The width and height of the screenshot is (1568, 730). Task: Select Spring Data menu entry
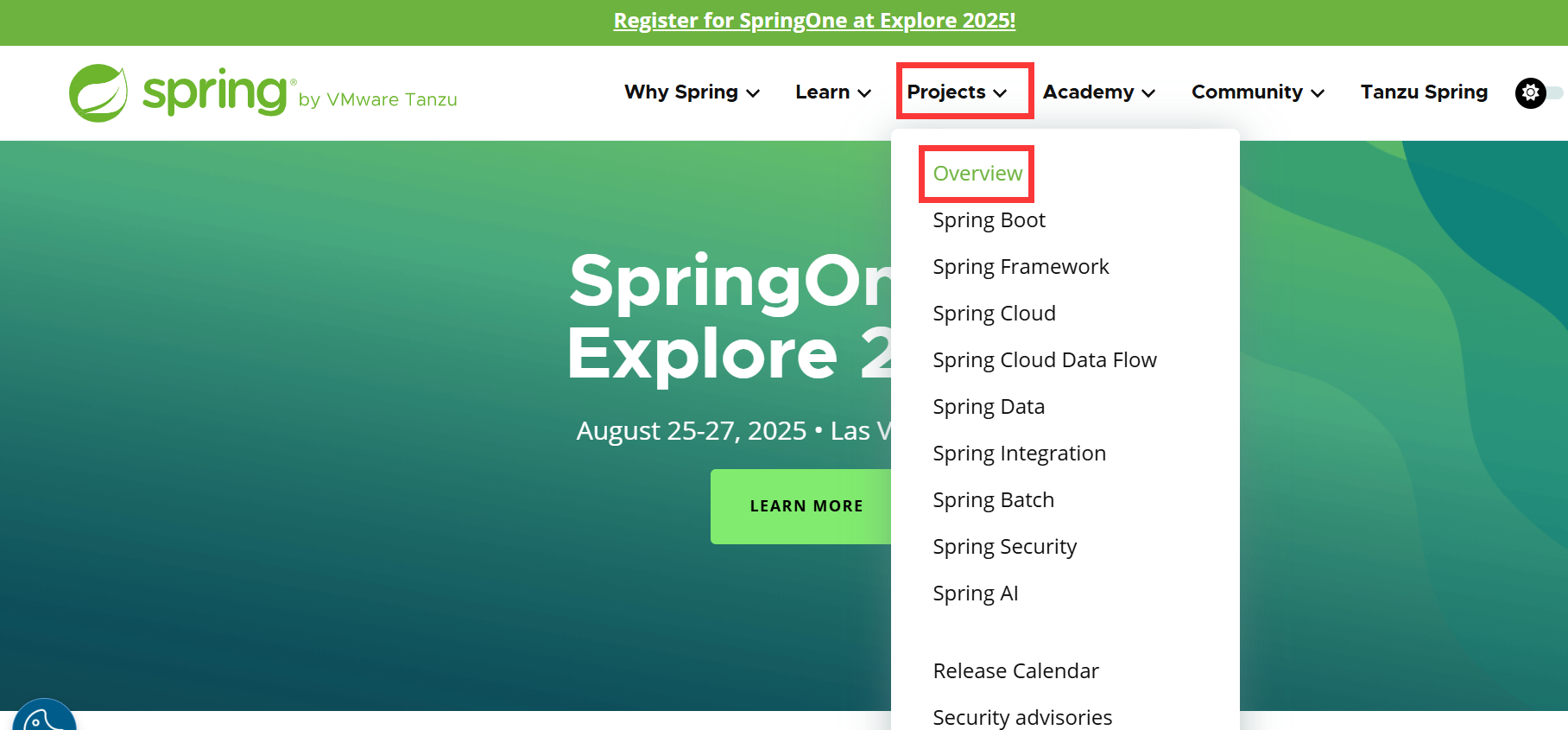[989, 407]
